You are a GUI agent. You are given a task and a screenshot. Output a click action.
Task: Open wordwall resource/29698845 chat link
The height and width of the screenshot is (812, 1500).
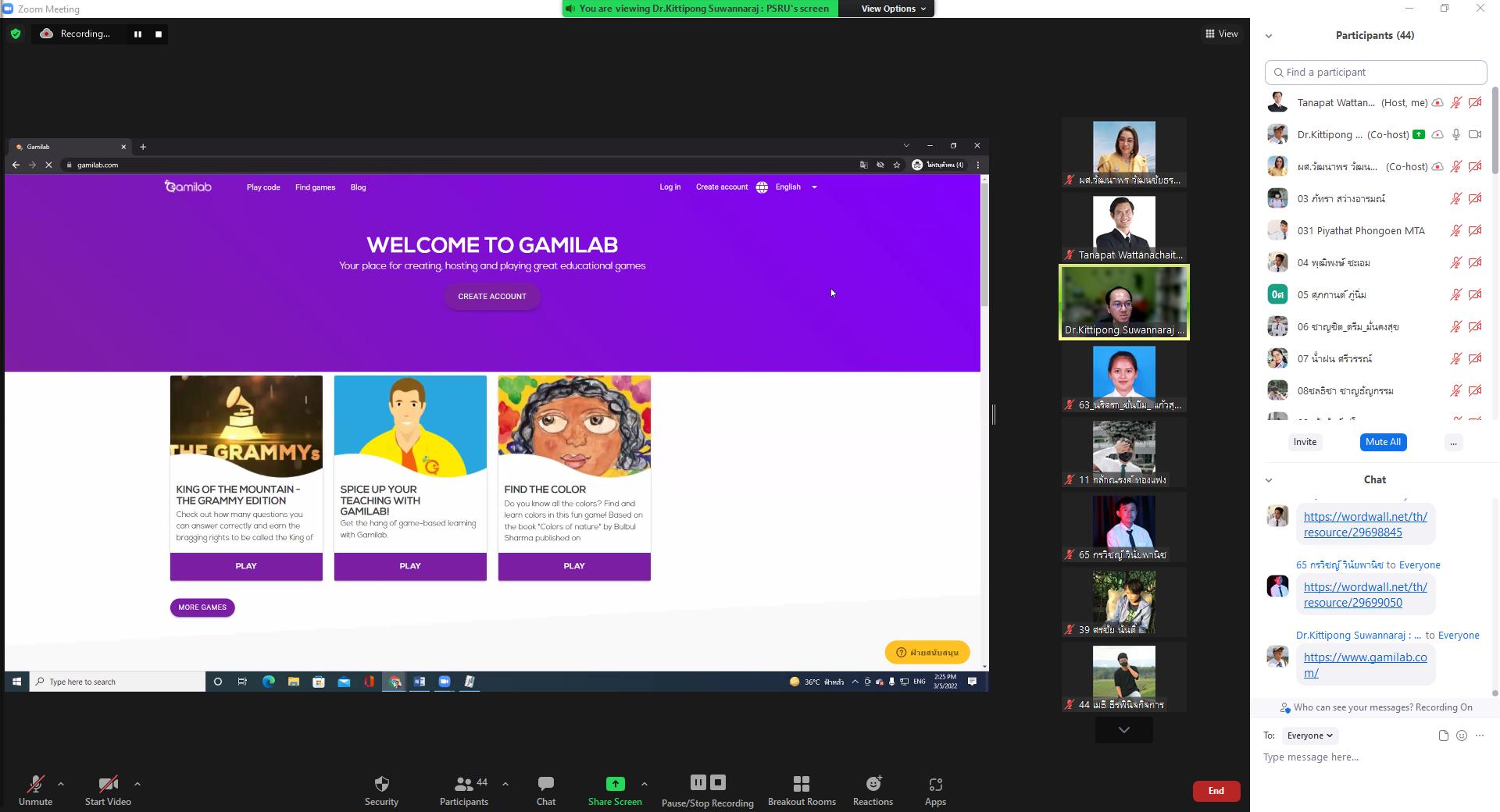(x=1365, y=525)
